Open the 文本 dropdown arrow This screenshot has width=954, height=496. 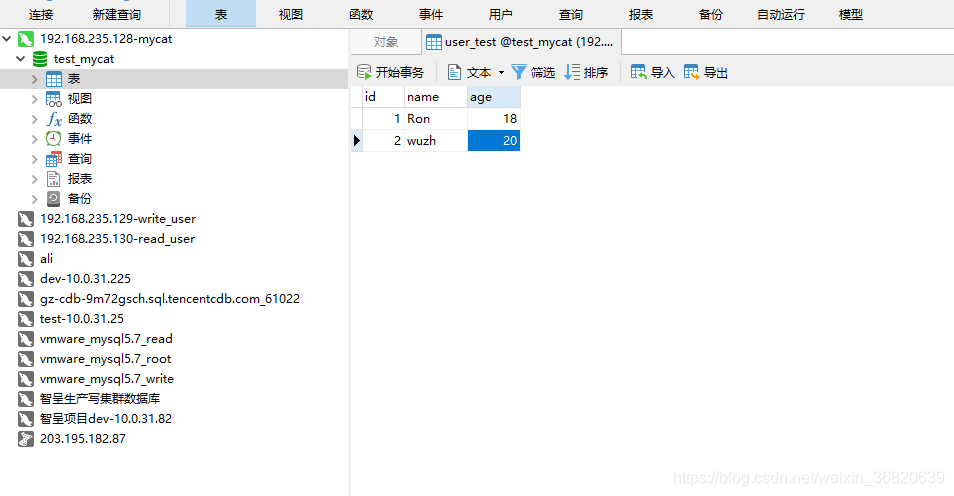click(501, 72)
